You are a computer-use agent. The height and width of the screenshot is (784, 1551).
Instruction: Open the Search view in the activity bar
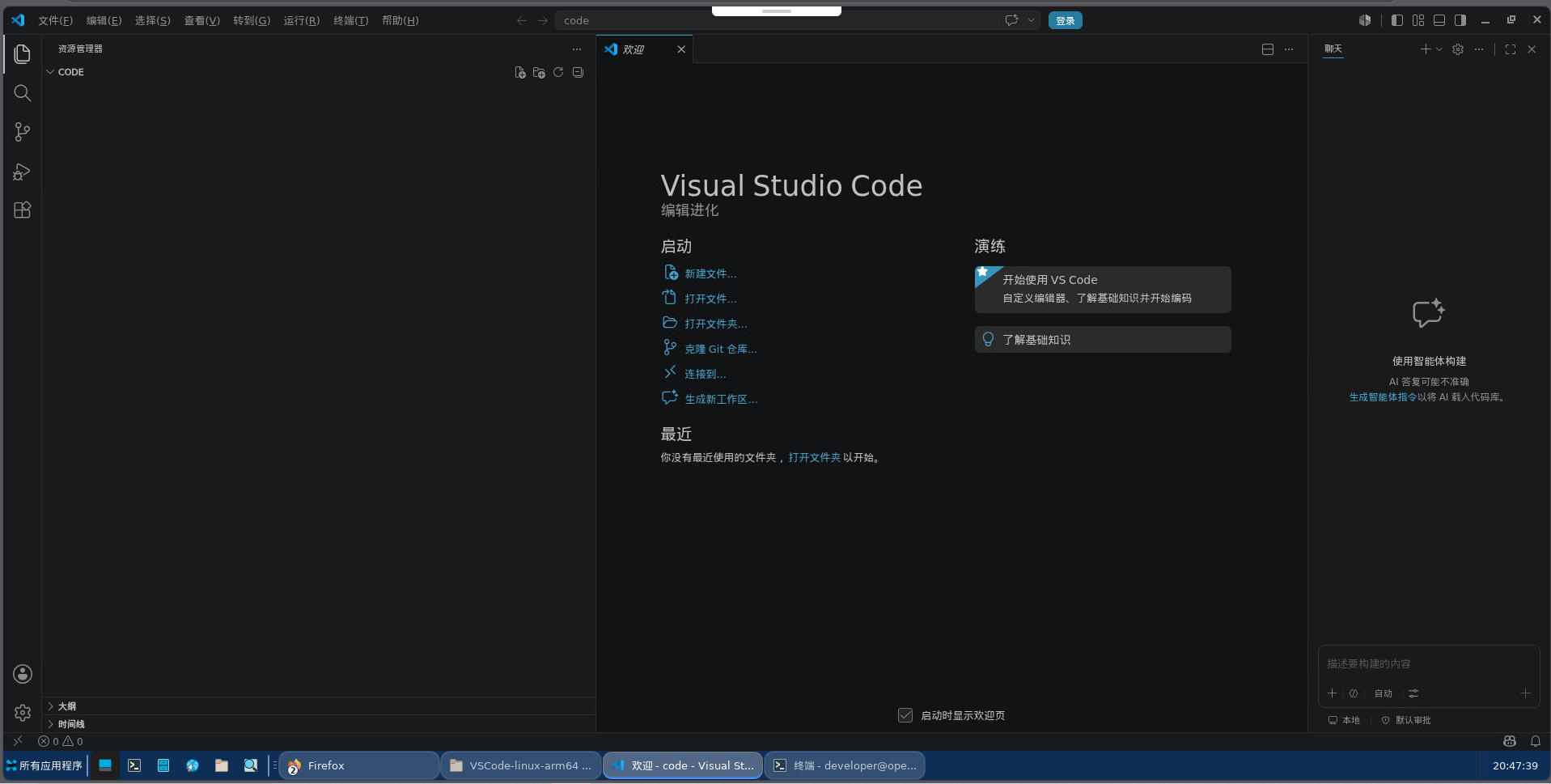[23, 93]
